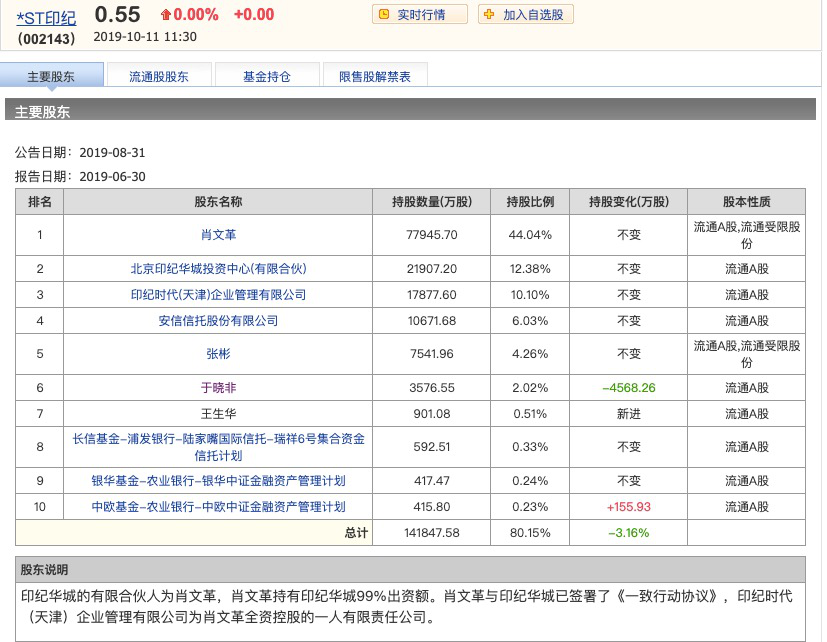
Task: Click the 加入自选股 button label
Action: tap(533, 15)
